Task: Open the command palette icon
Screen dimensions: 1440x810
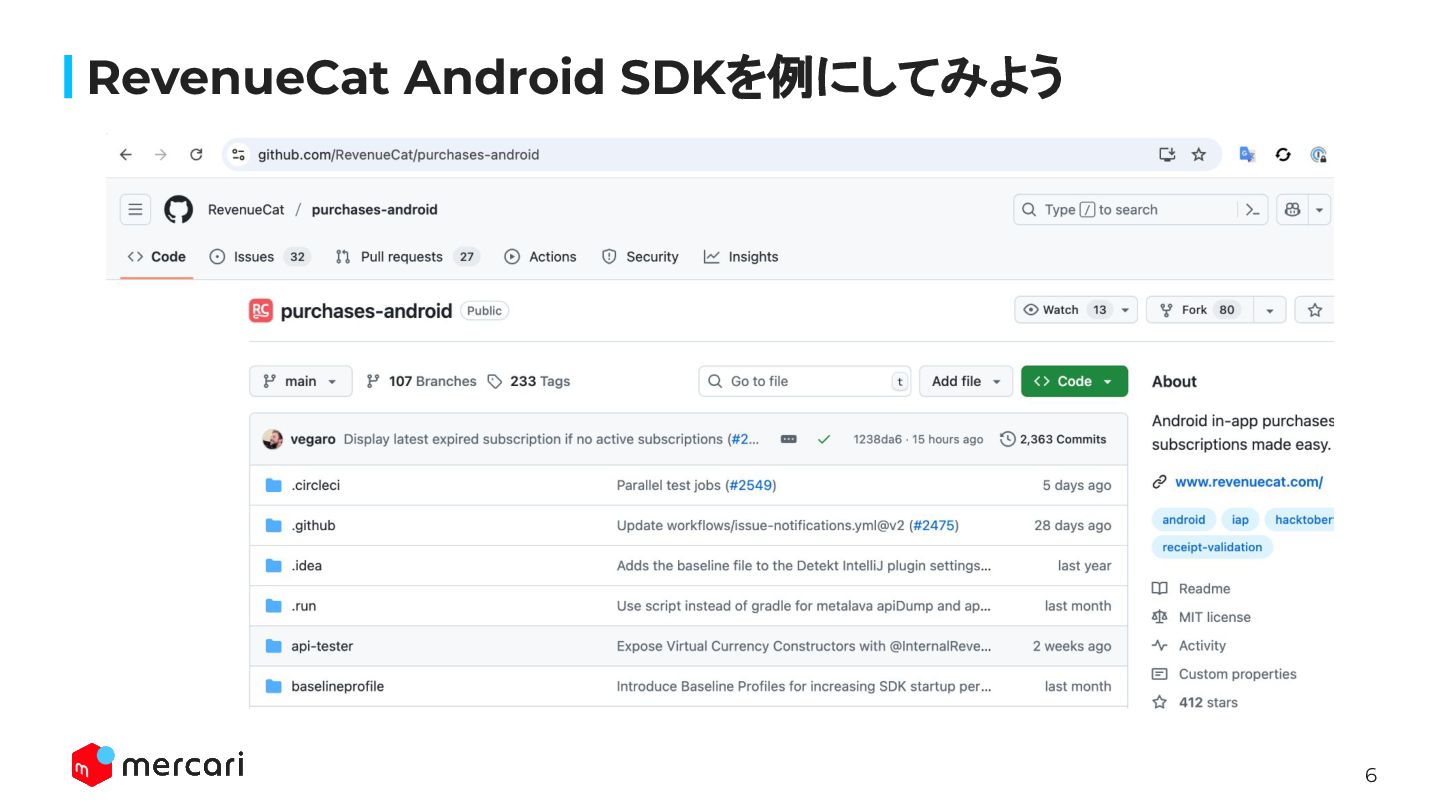Action: click(1252, 209)
